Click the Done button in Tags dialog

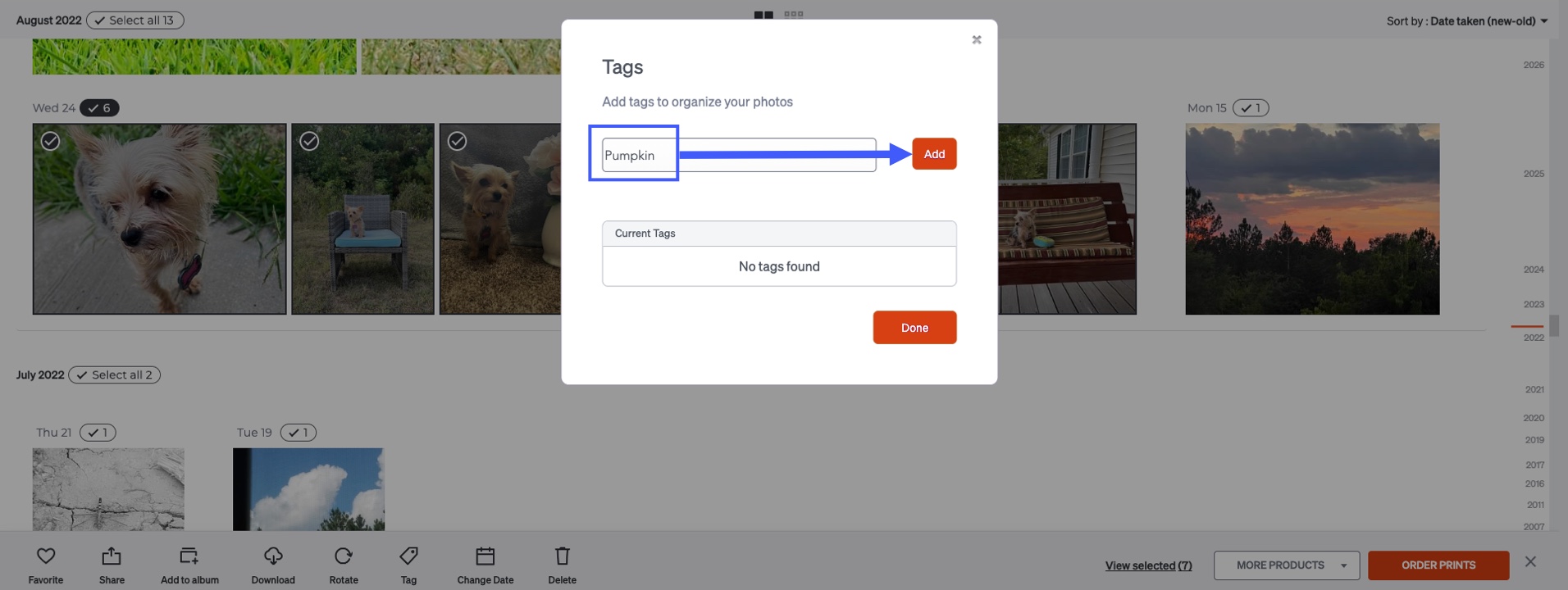[x=914, y=328]
